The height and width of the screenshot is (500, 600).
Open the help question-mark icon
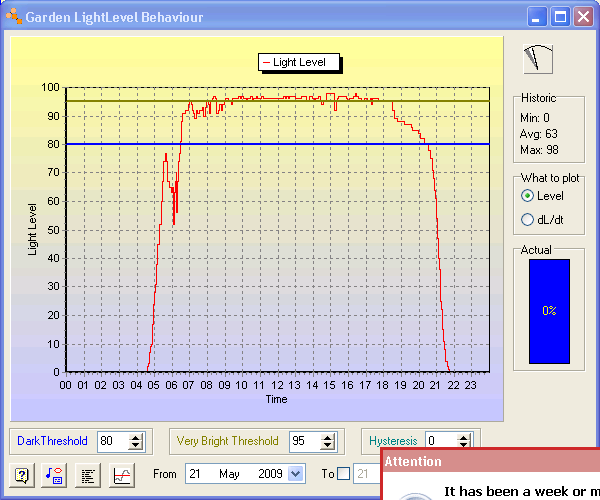(22, 474)
